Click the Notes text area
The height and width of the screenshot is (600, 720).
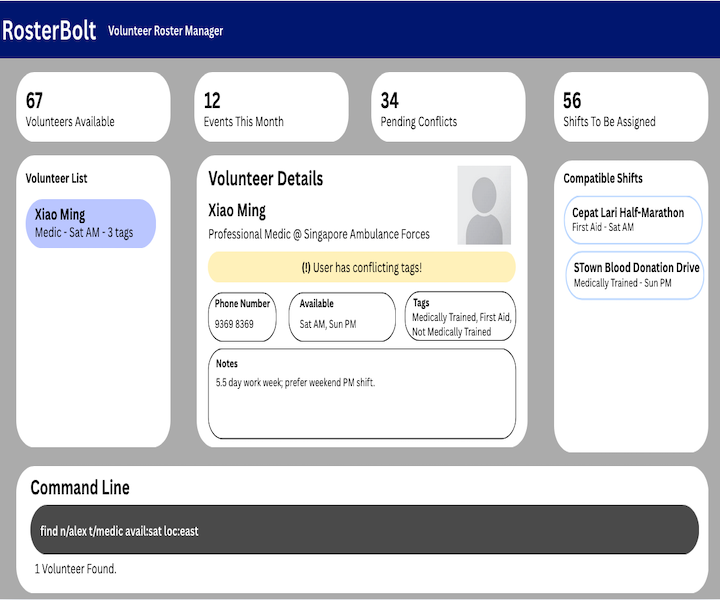(361, 393)
